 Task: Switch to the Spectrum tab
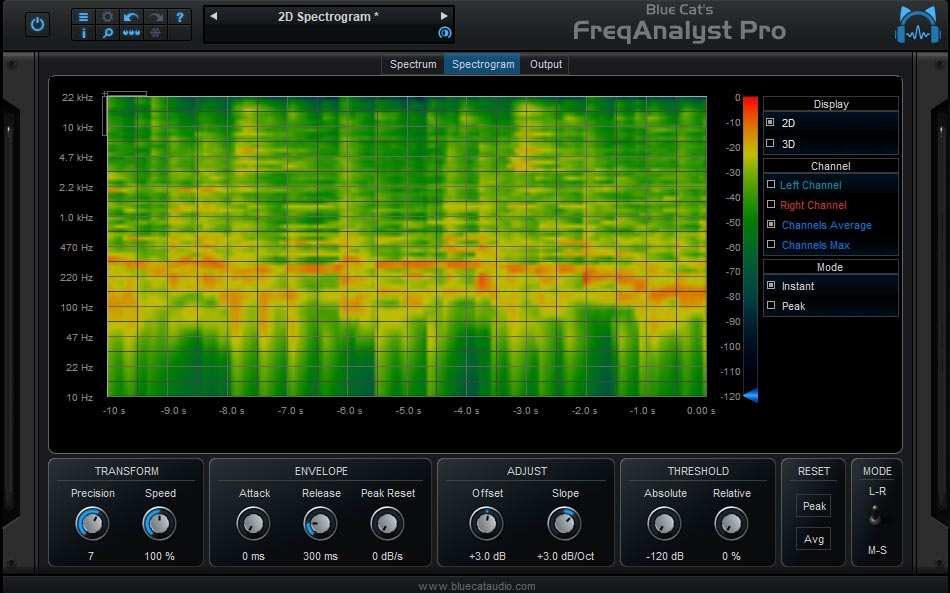[412, 64]
